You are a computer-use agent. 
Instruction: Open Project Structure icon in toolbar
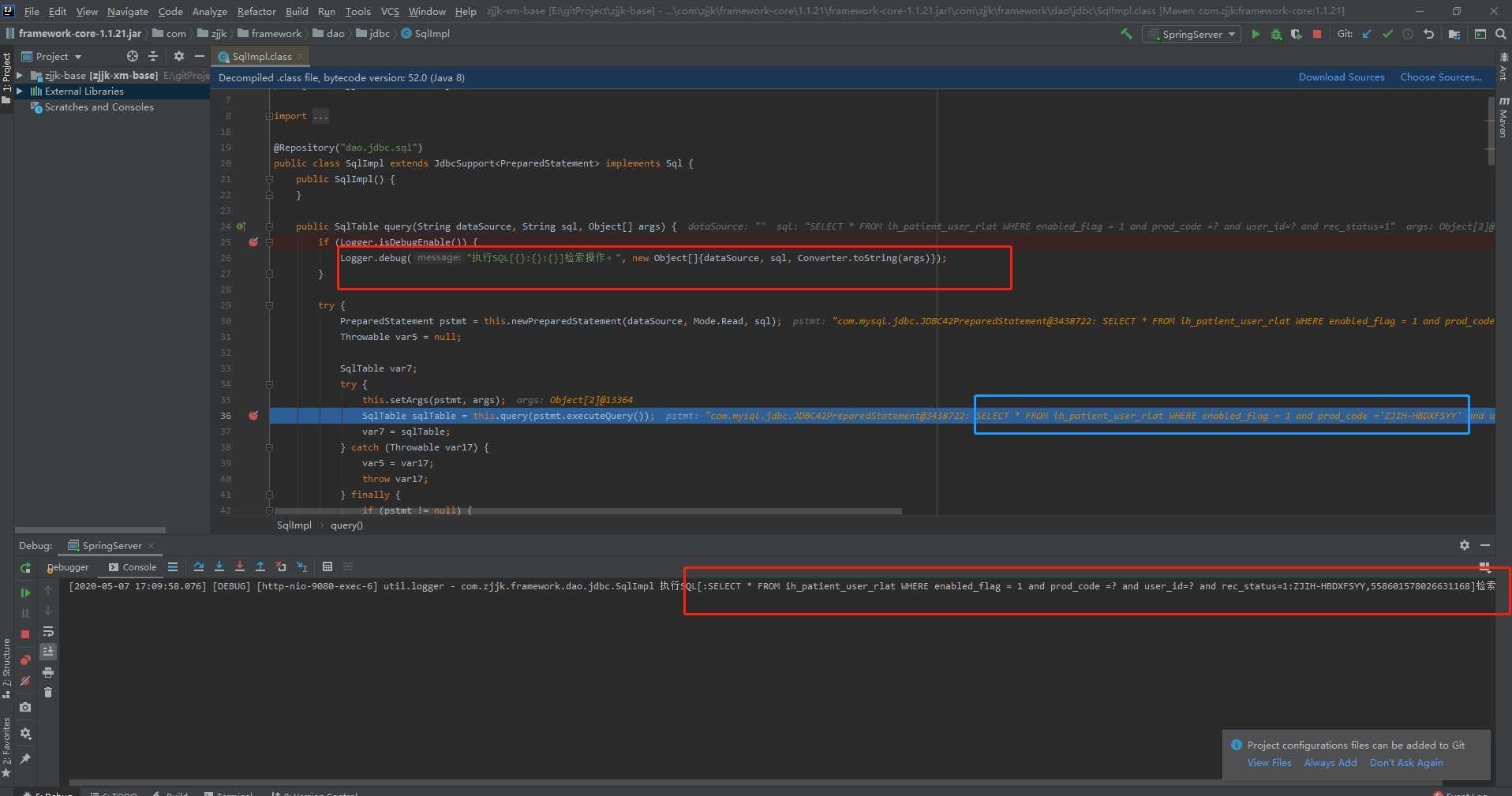pos(1454,34)
